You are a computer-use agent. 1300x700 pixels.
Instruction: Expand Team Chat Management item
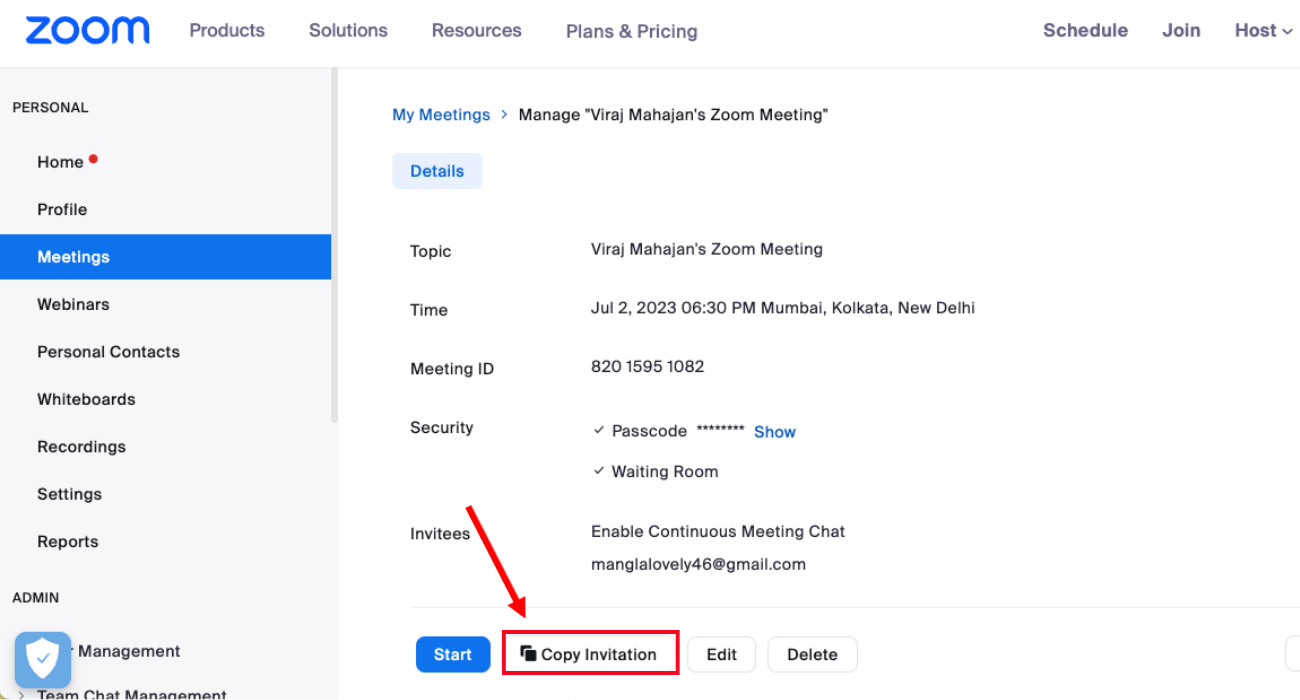point(131,694)
